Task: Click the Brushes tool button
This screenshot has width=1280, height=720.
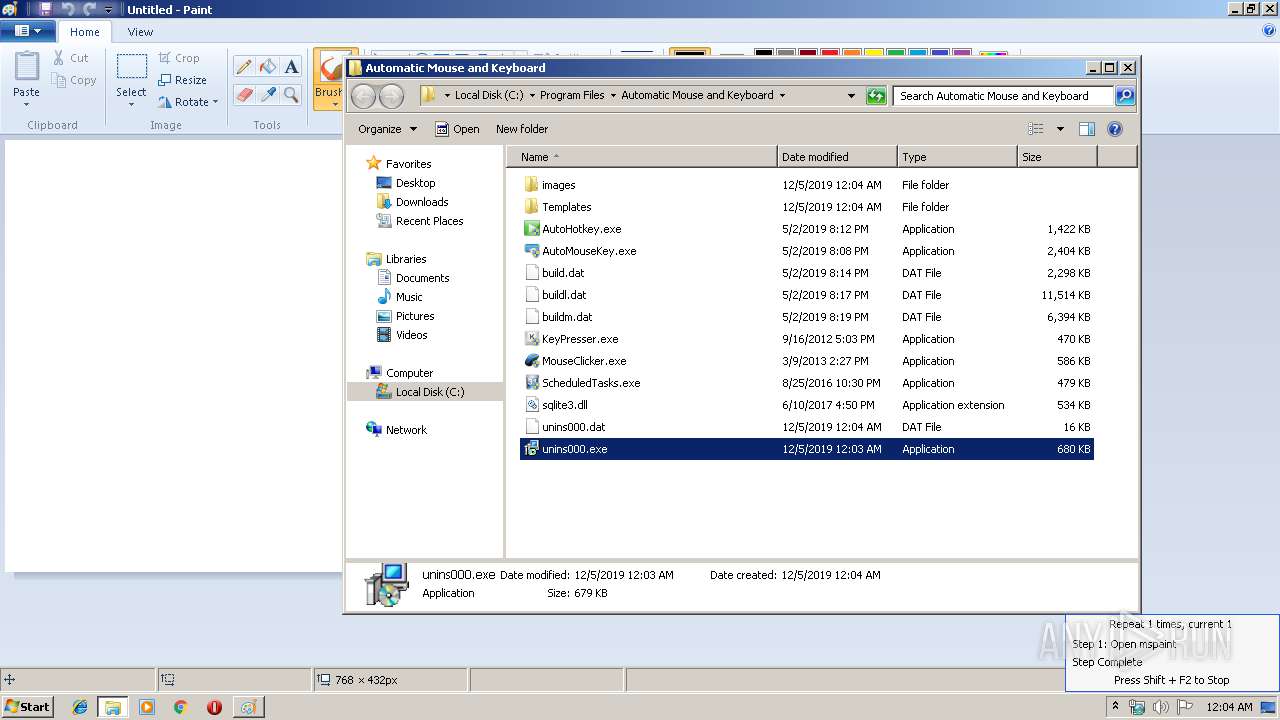Action: tap(328, 78)
